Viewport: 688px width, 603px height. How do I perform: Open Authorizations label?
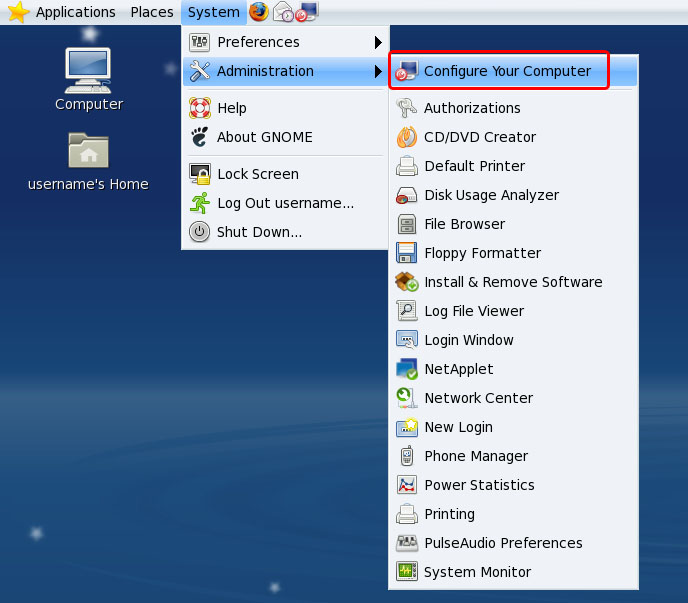(472, 108)
